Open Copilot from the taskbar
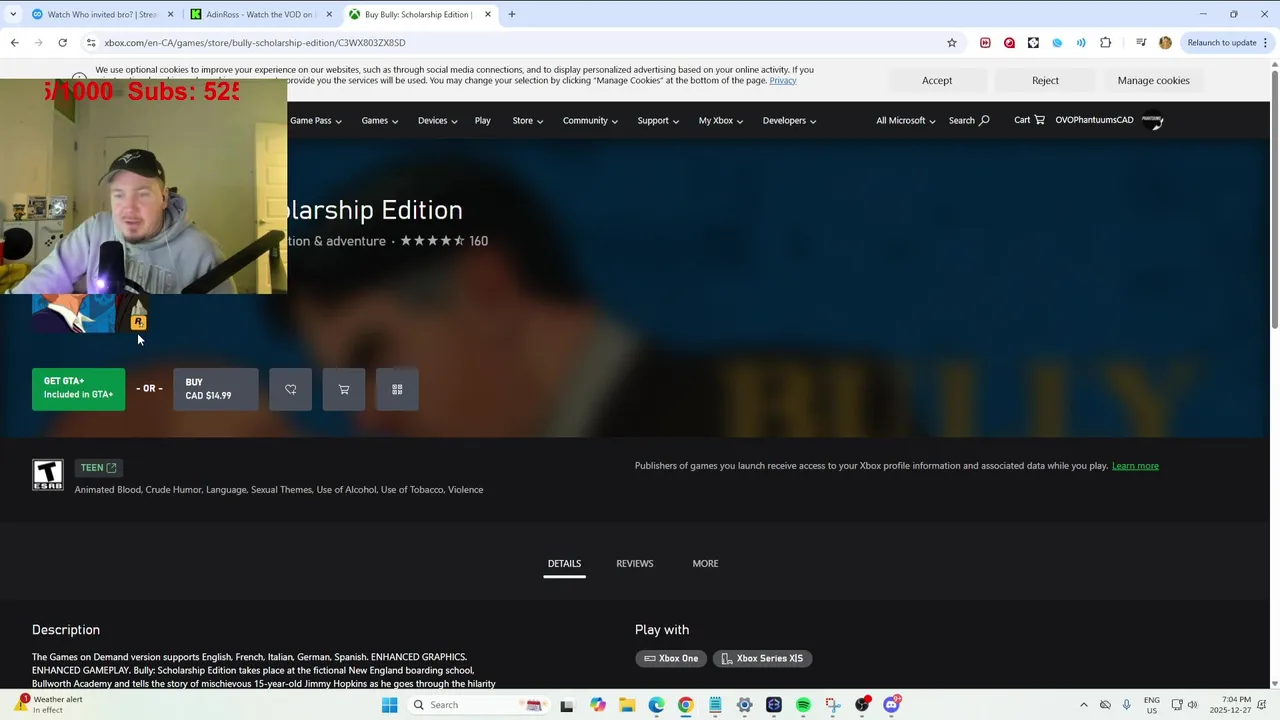The height and width of the screenshot is (720, 1280). tap(598, 705)
